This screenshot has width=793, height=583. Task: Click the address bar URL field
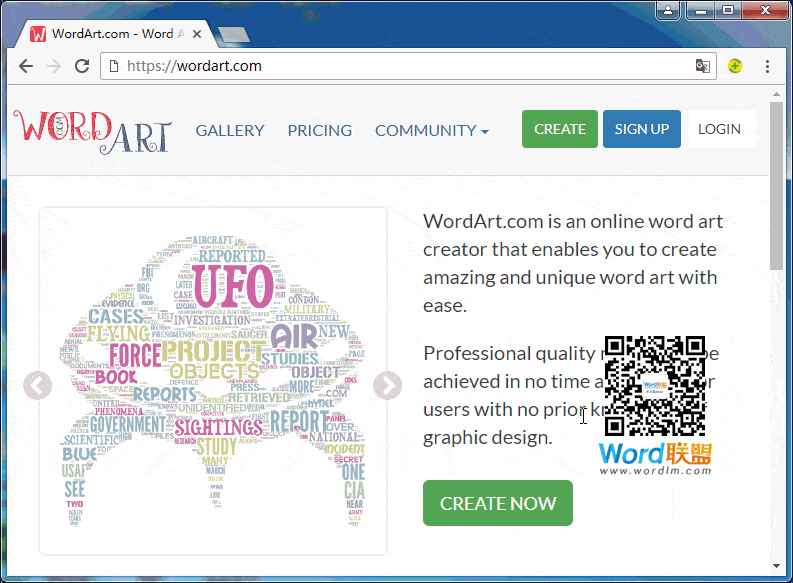point(400,66)
